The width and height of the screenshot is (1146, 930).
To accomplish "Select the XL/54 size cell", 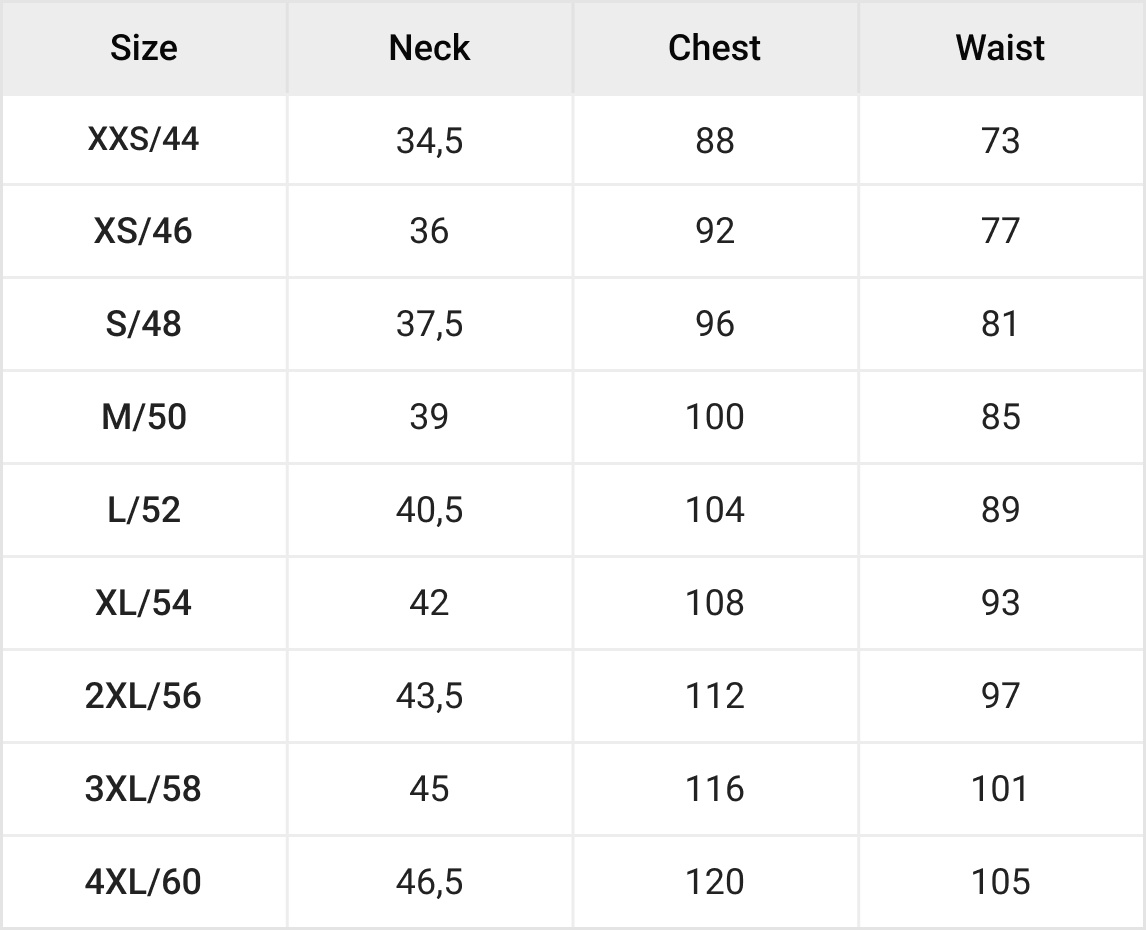I will (x=144, y=603).
